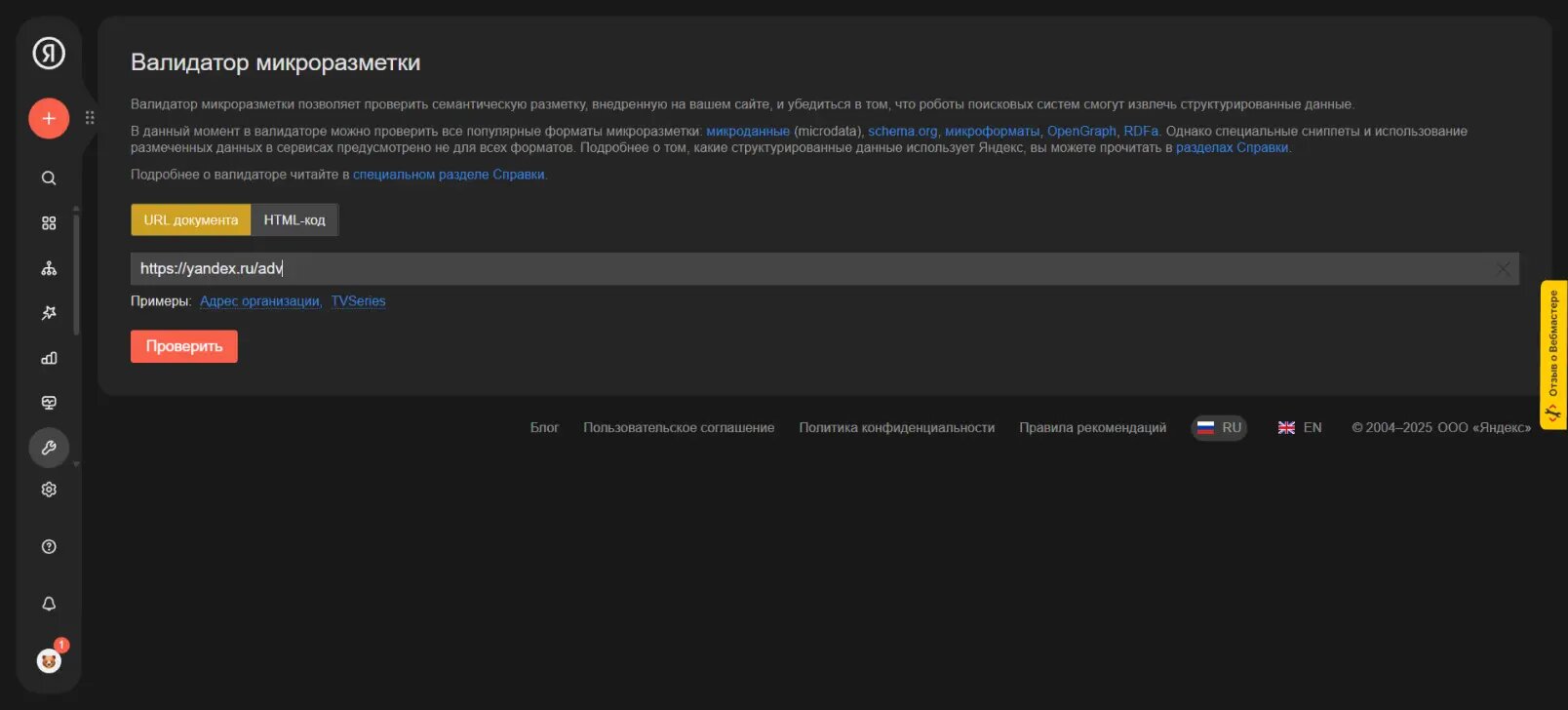Image resolution: width=1568 pixels, height=710 pixels.
Task: Click the red plus add-site button
Action: coord(49,119)
